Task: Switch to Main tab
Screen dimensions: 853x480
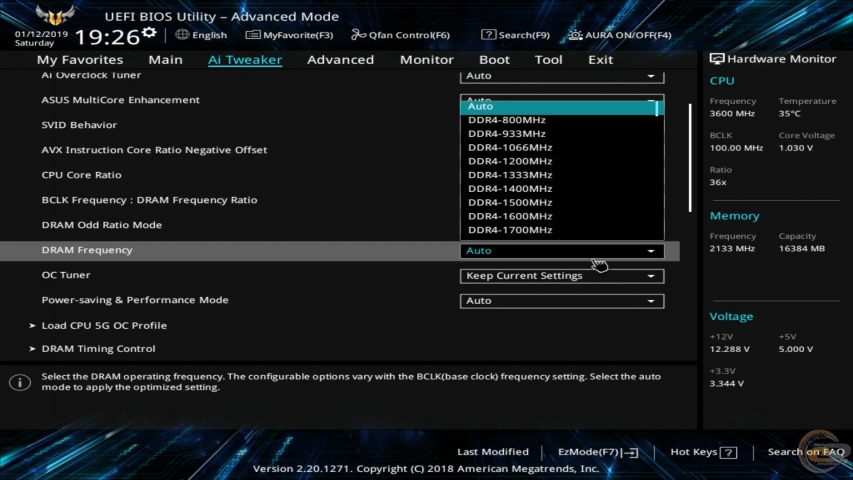Action: point(165,59)
